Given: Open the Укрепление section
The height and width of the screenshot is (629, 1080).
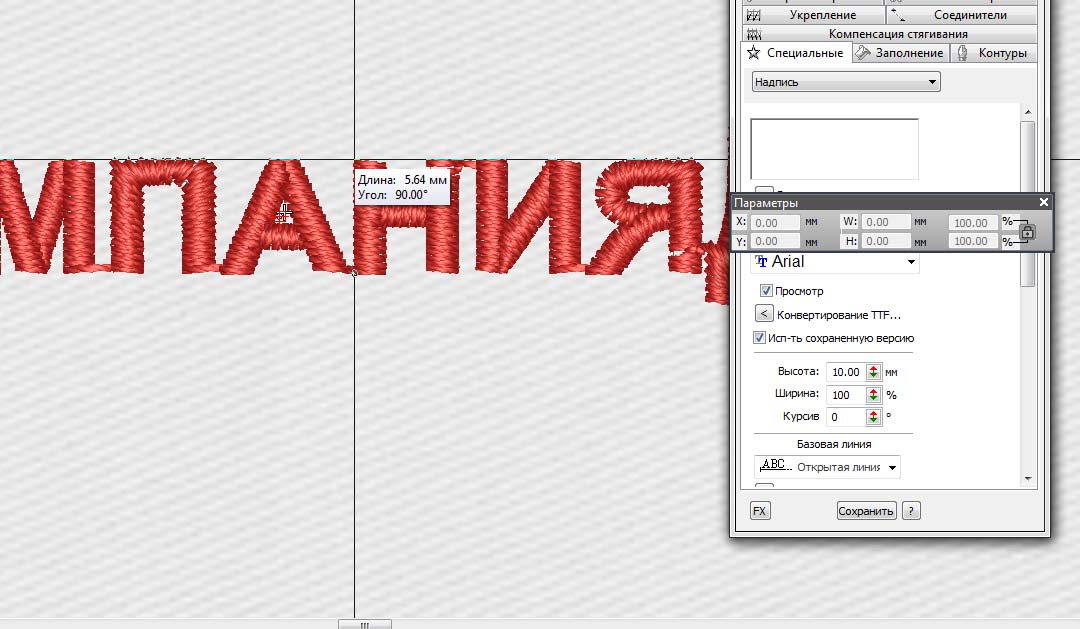Looking at the screenshot, I should click(813, 15).
